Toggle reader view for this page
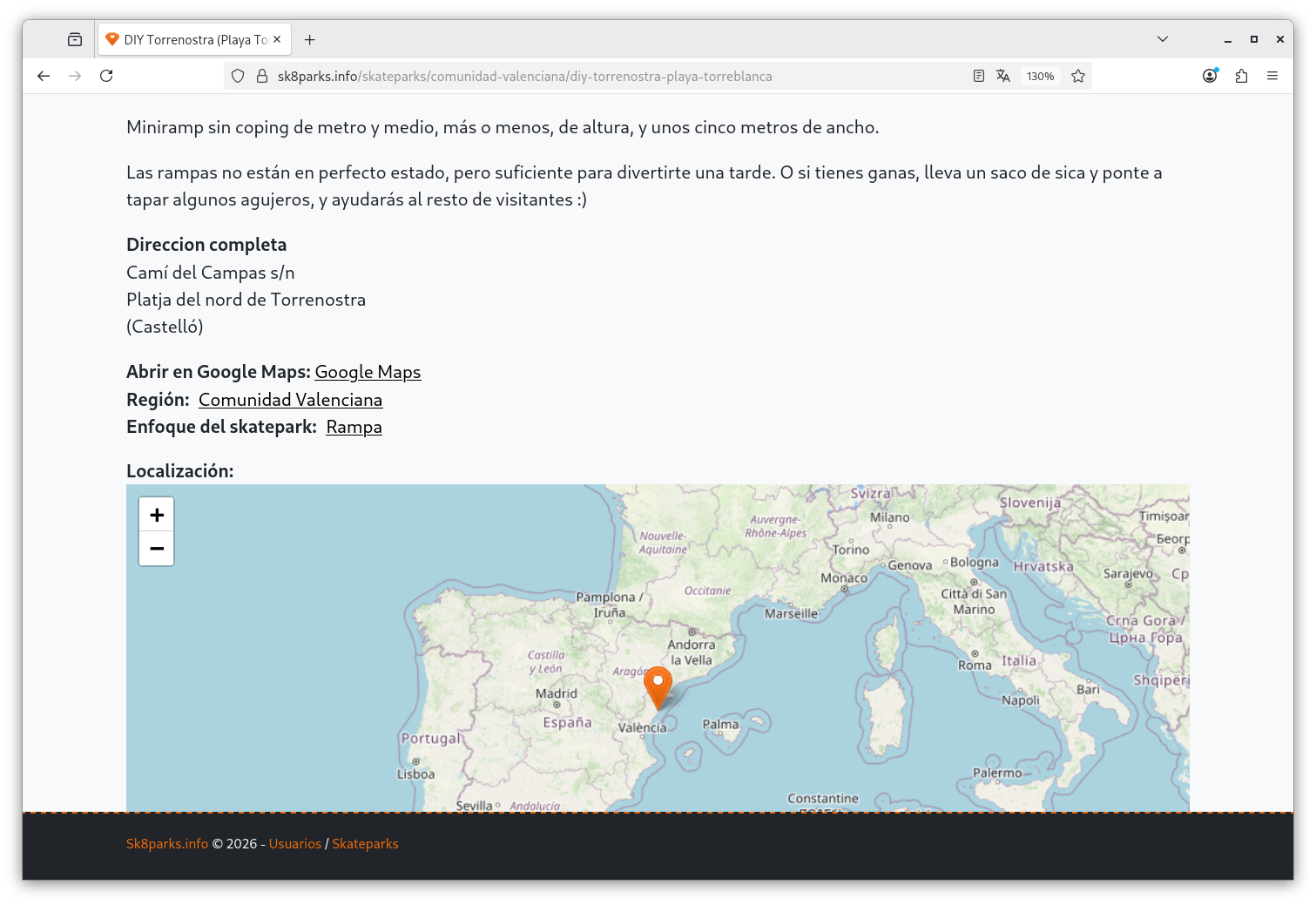Viewport: 1316px width, 905px height. 979,76
